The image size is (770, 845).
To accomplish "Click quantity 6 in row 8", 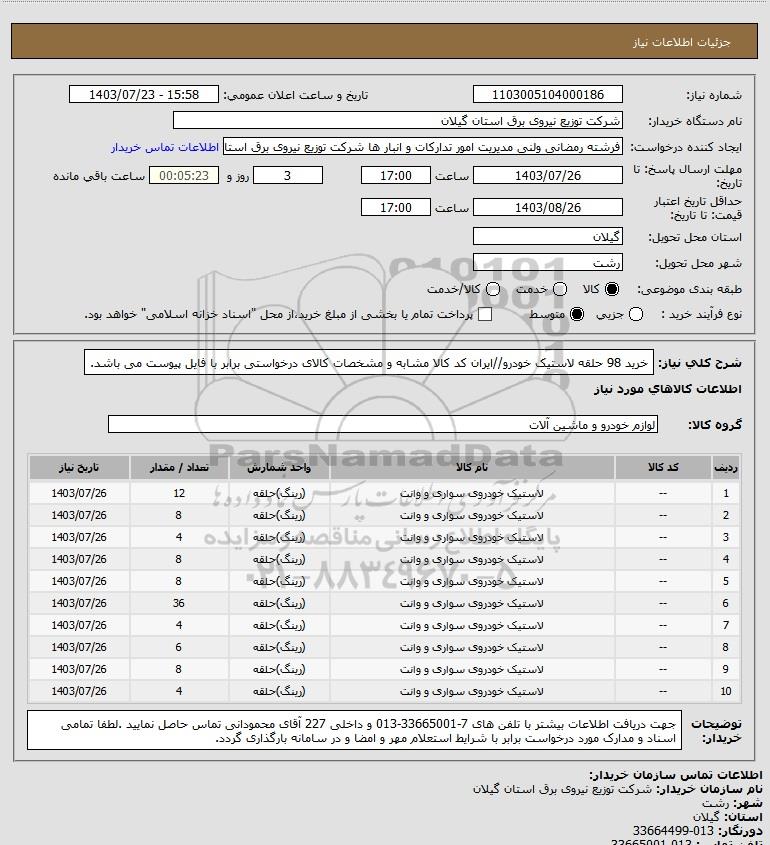I will pyautogui.click(x=179, y=648).
